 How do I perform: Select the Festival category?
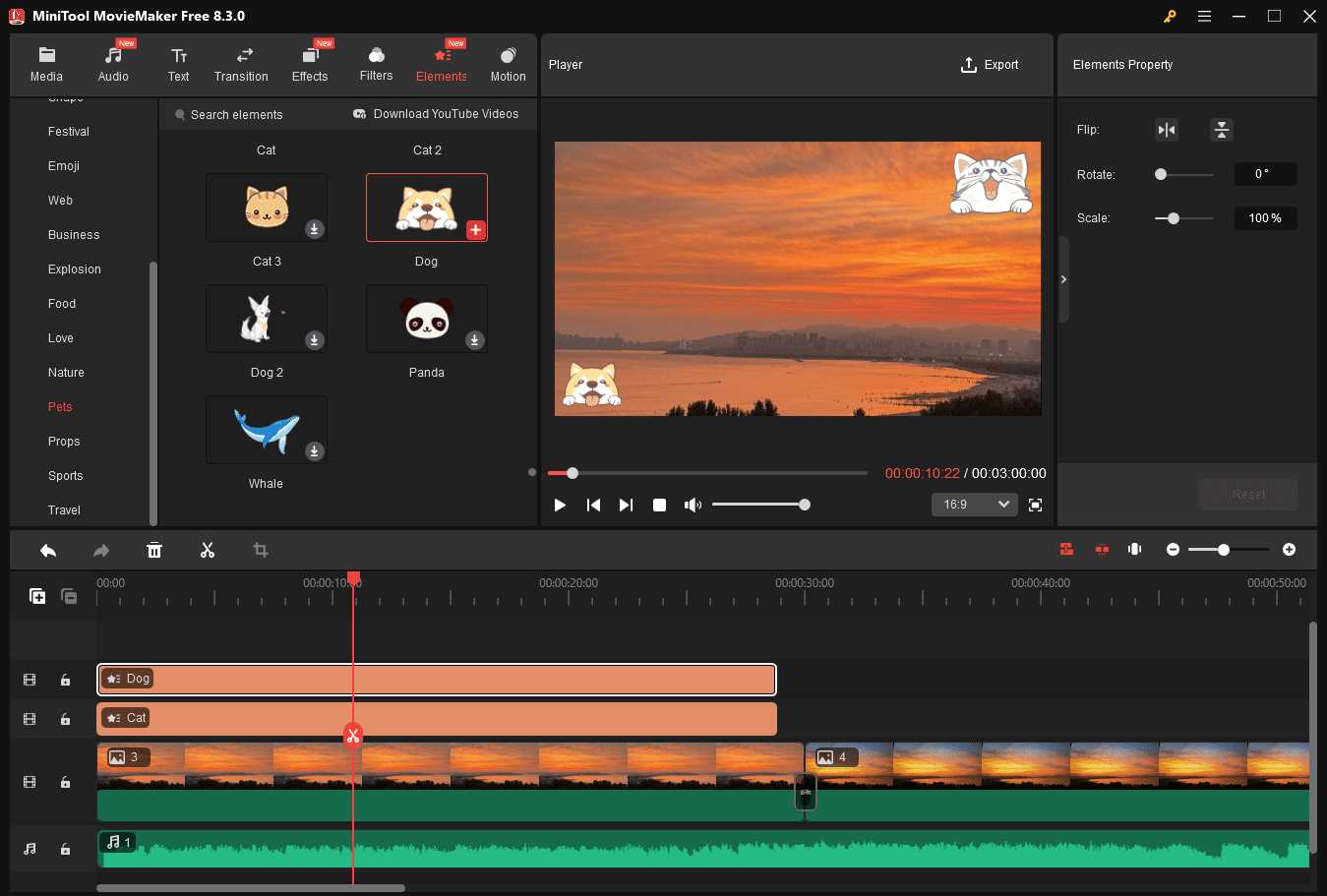click(69, 132)
